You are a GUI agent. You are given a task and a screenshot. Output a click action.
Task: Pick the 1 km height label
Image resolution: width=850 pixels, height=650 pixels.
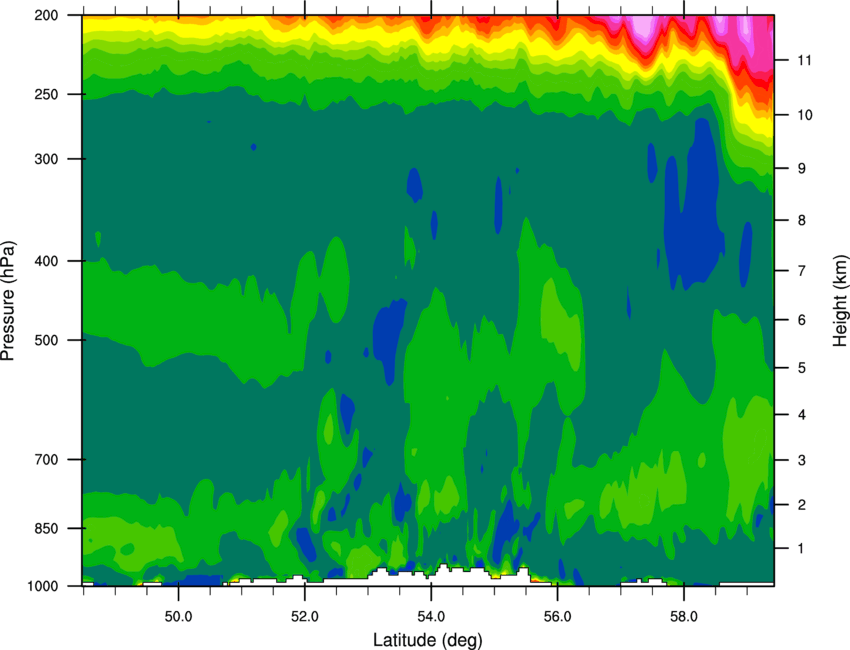[801, 549]
